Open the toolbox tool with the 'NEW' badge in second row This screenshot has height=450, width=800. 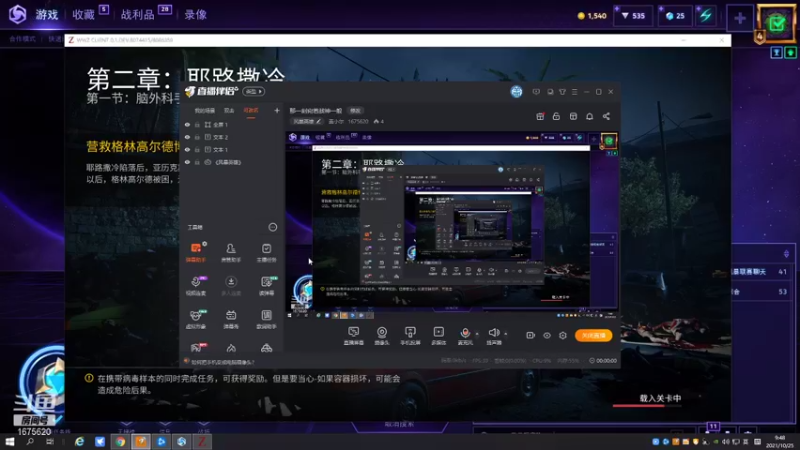coord(267,286)
